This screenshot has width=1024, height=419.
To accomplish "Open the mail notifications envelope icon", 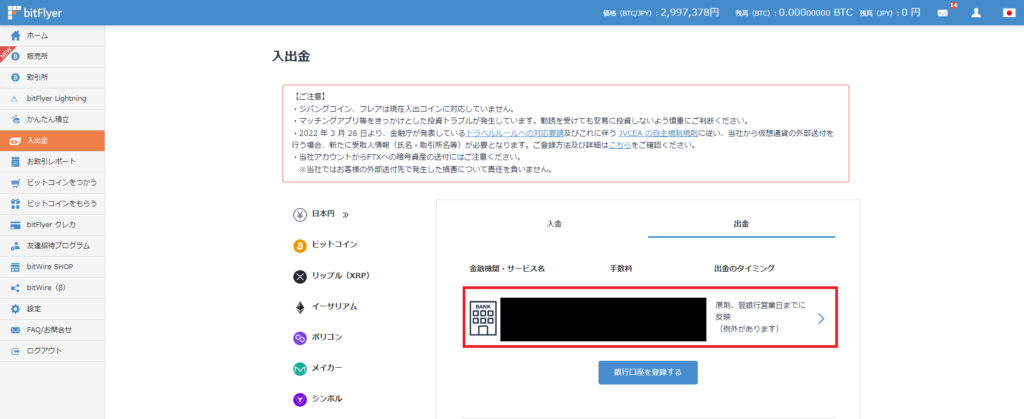I will pyautogui.click(x=942, y=13).
